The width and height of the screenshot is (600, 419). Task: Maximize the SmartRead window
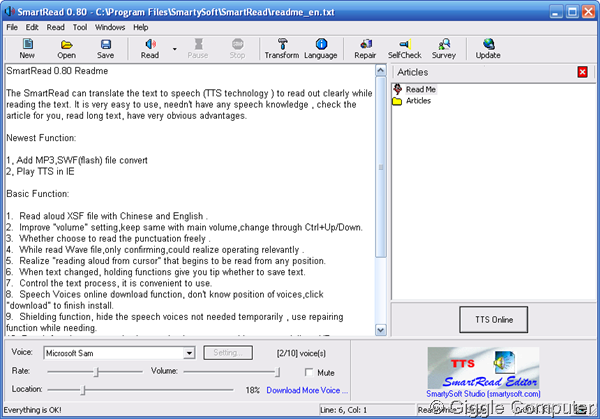572,12
